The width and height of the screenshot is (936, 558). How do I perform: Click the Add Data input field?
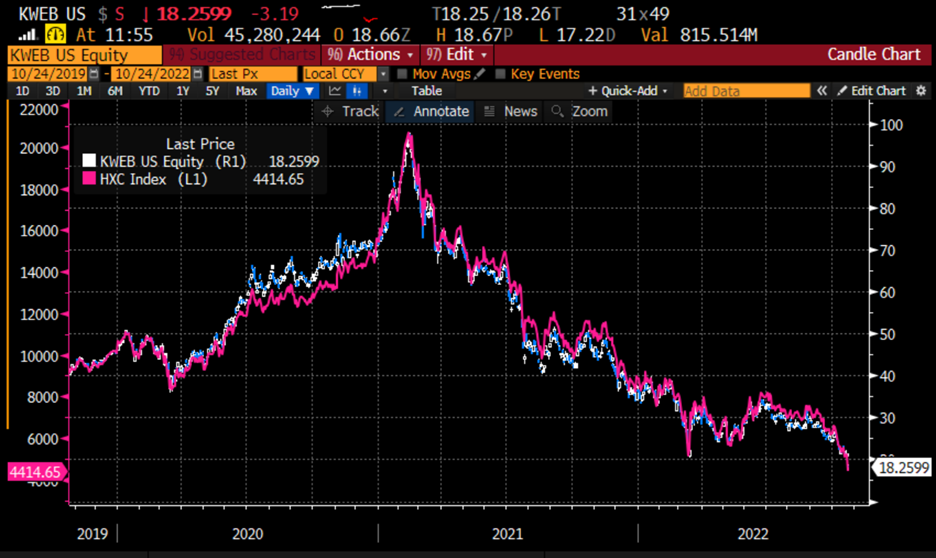click(747, 91)
